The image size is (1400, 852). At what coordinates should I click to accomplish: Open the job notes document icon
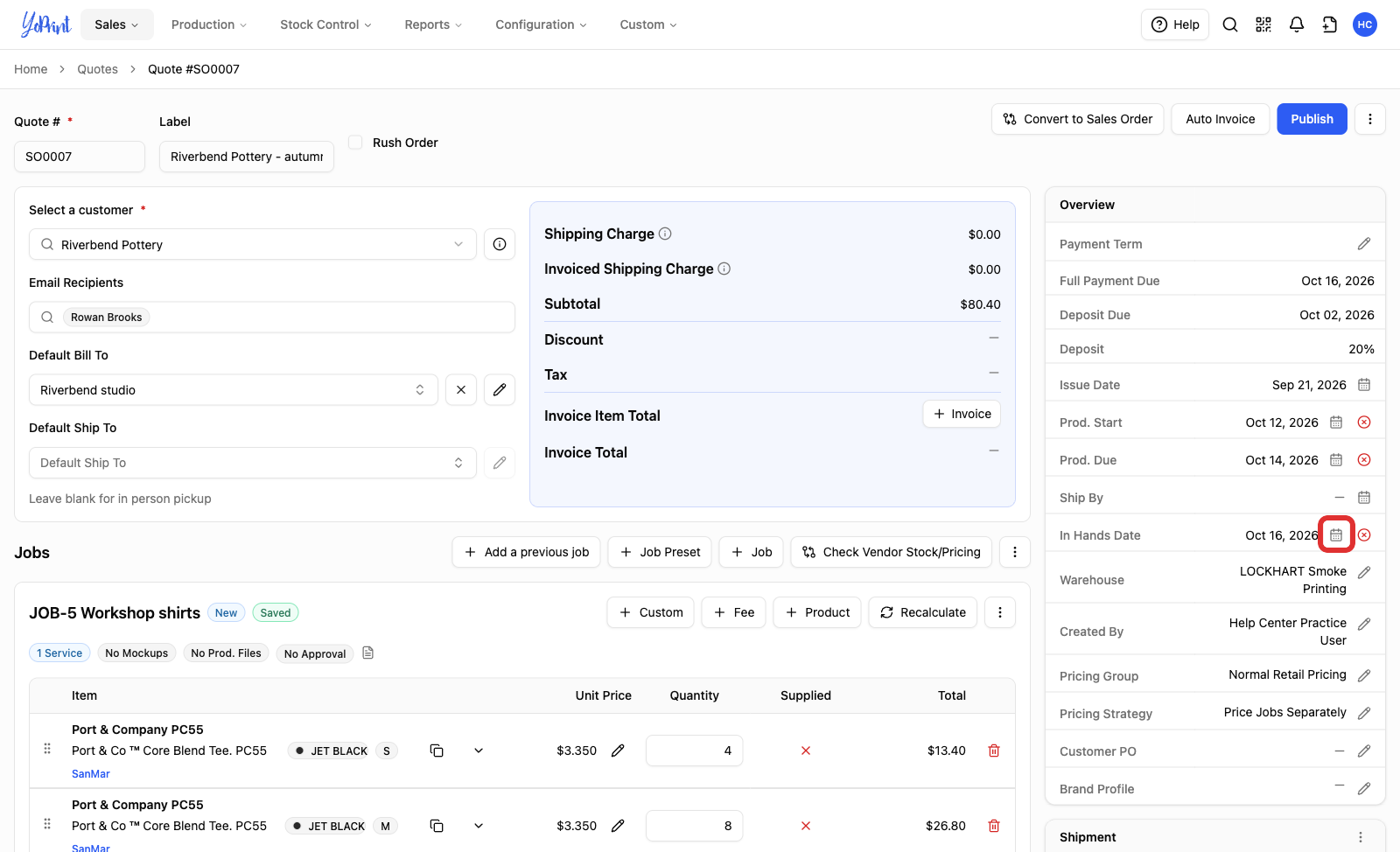368,653
